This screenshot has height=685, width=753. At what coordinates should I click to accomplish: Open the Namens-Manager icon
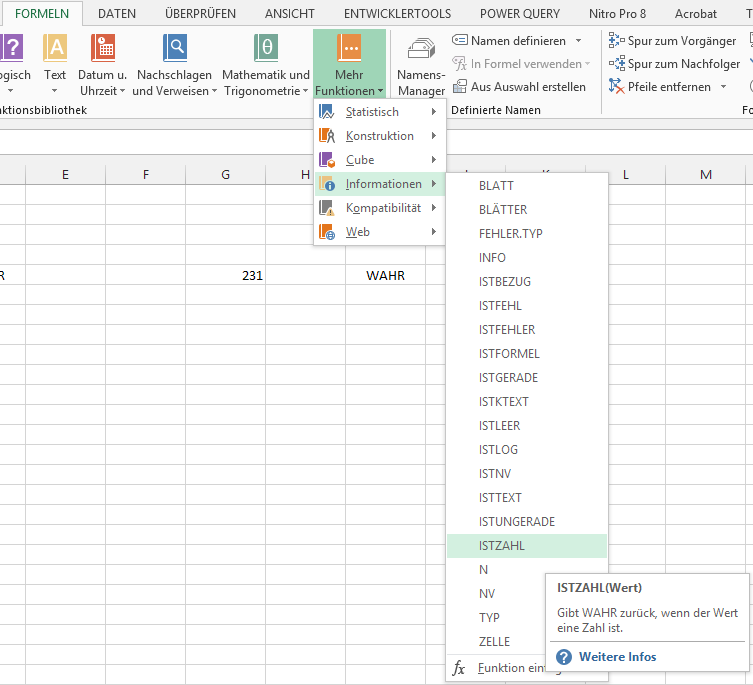(x=421, y=50)
